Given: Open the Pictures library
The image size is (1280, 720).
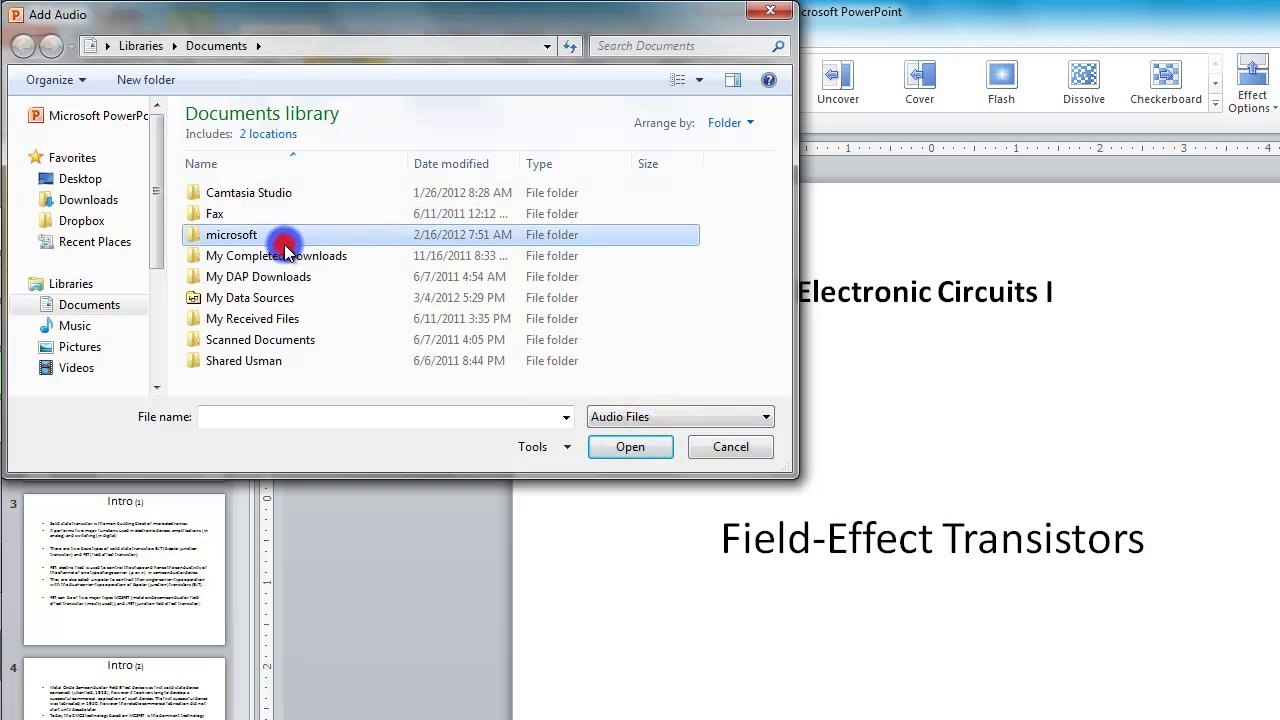Looking at the screenshot, I should coord(79,347).
